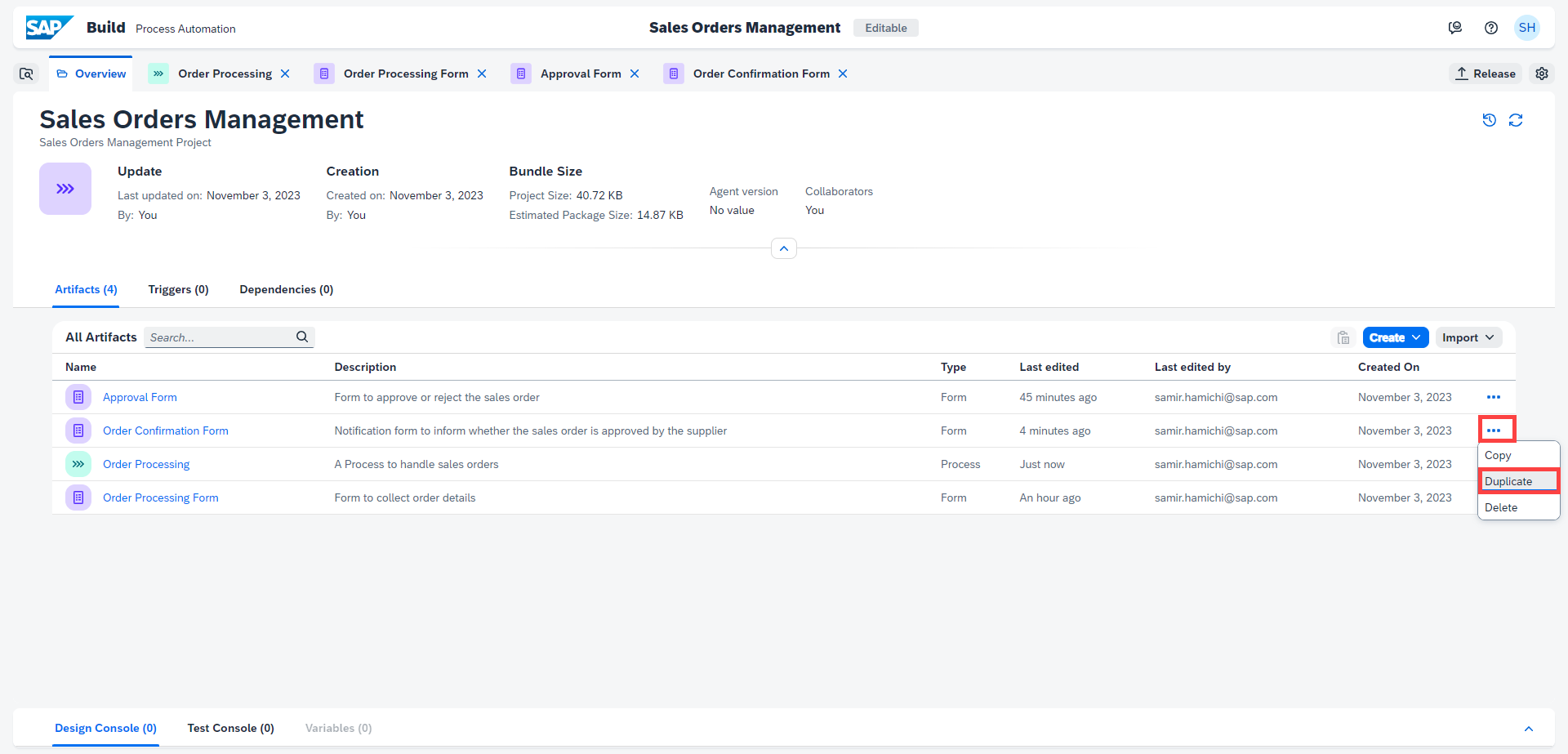The width and height of the screenshot is (1568, 754).
Task: Choose Duplicate from the context menu
Action: point(1519,481)
